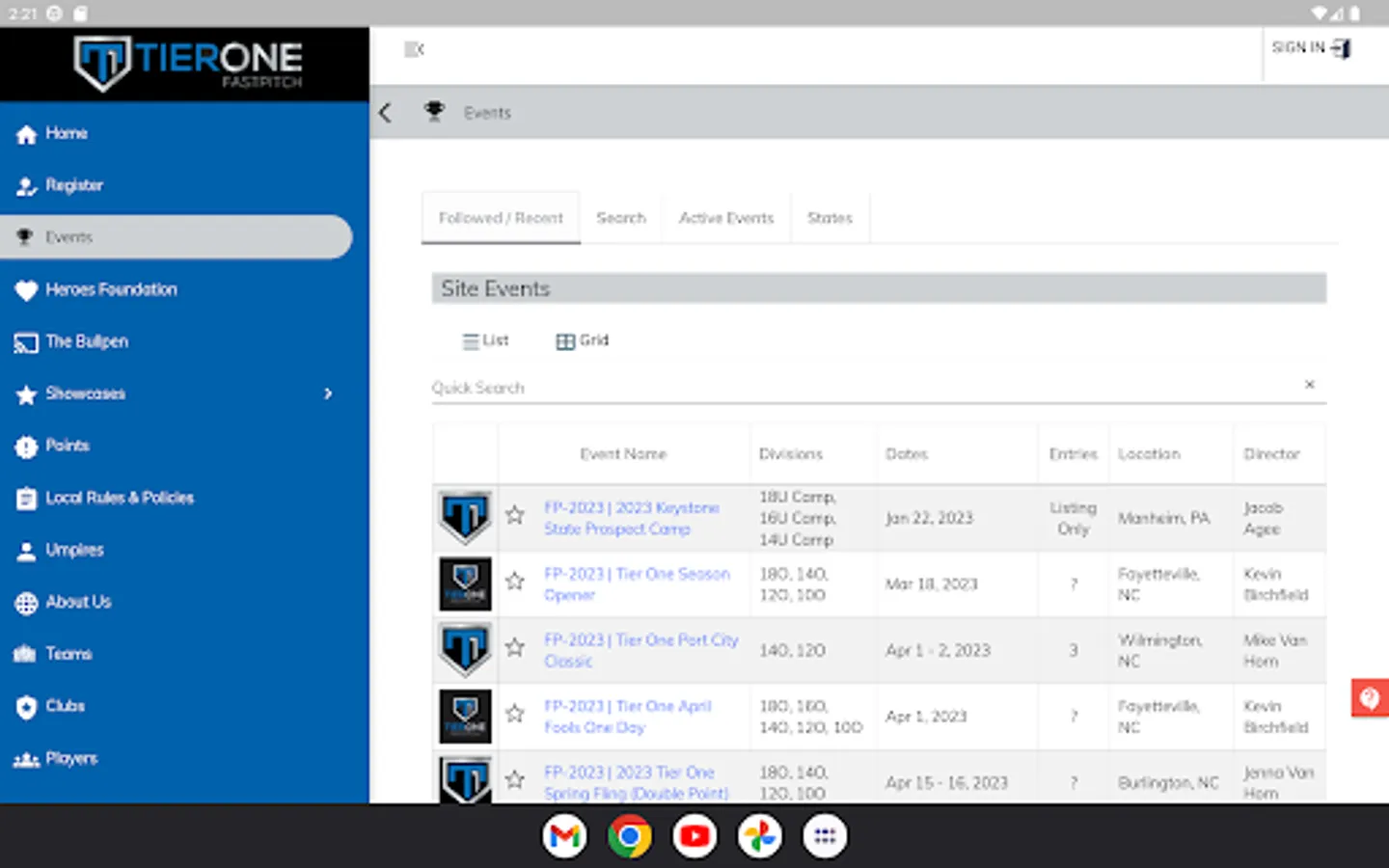This screenshot has height=868, width=1389.
Task: Switch to the Followed / Recent tab
Action: tap(501, 218)
